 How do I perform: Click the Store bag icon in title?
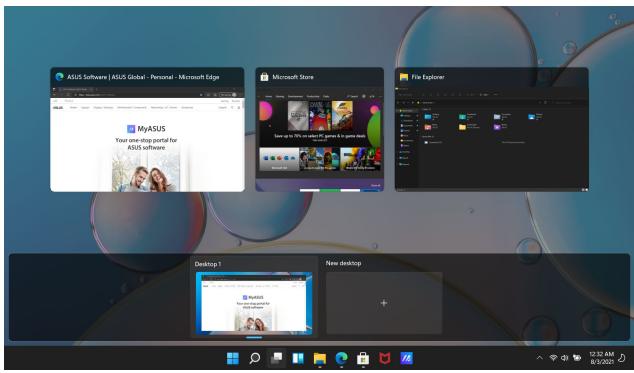click(264, 77)
